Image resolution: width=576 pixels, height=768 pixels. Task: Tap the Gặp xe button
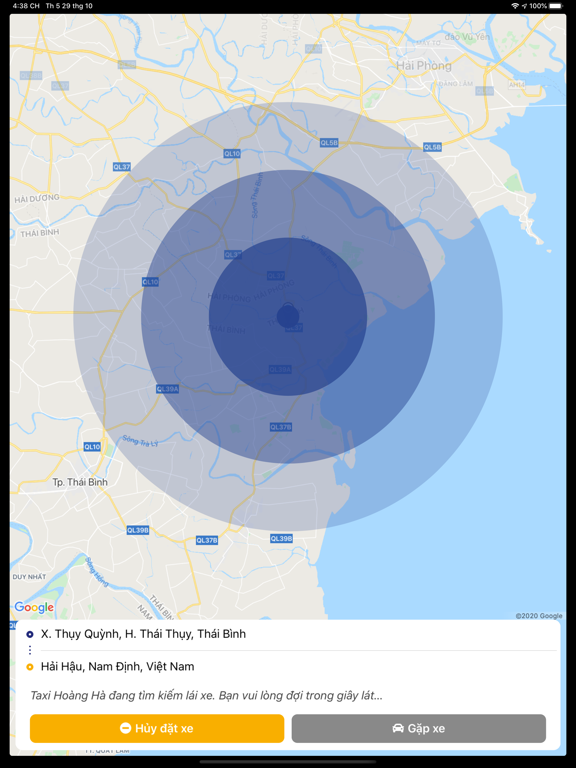[x=419, y=728]
